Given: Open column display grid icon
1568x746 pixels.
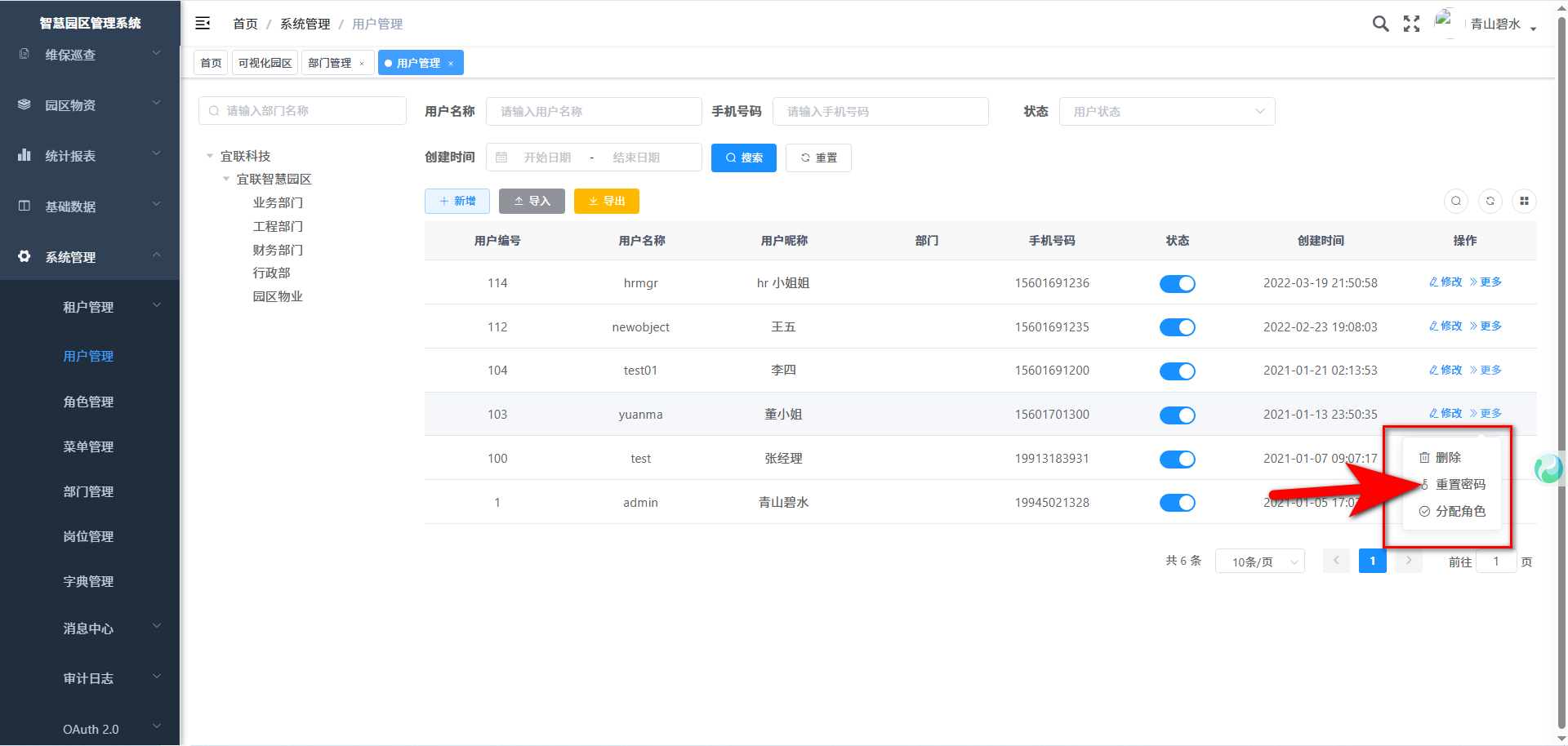Looking at the screenshot, I should pos(1524,201).
